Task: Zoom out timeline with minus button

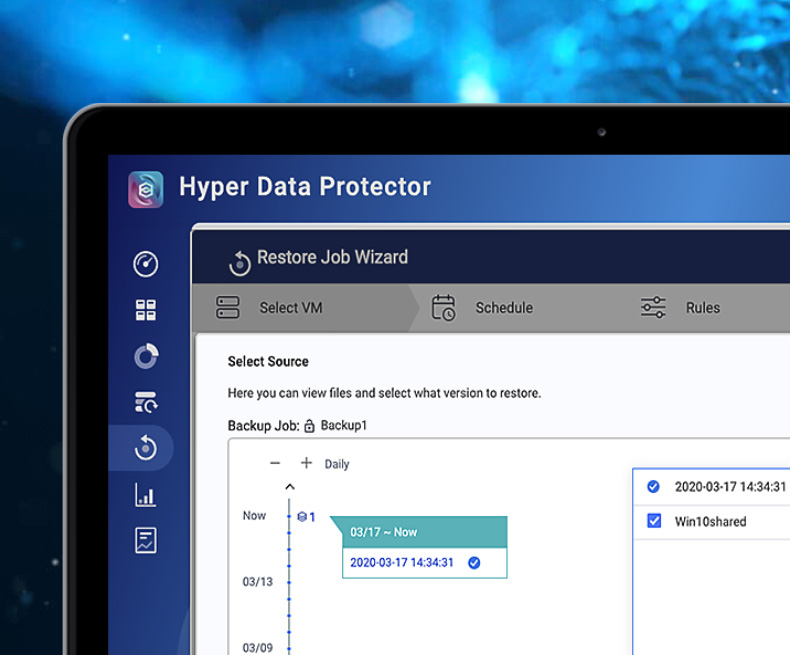Action: (275, 464)
